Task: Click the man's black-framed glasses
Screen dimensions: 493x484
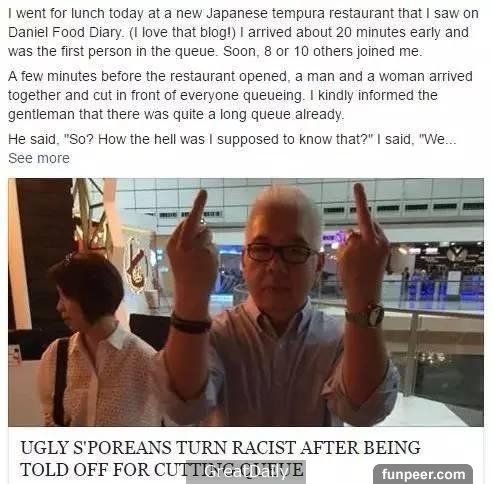Action: tap(281, 253)
